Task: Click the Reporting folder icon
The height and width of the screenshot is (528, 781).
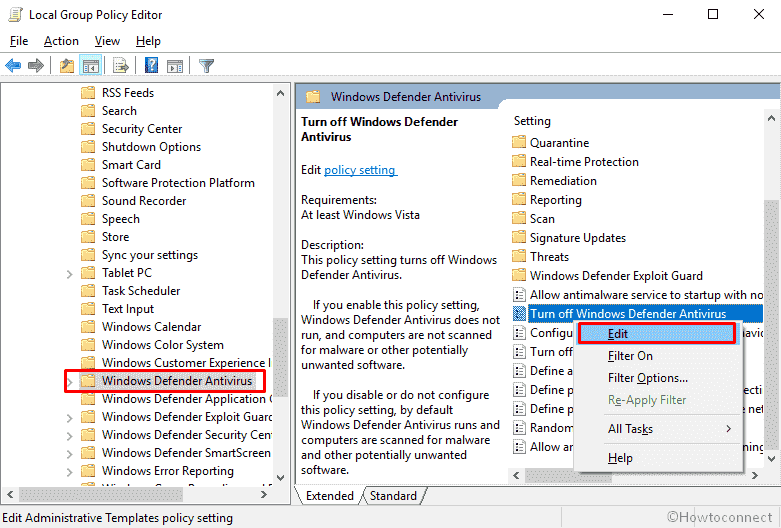Action: [519, 199]
